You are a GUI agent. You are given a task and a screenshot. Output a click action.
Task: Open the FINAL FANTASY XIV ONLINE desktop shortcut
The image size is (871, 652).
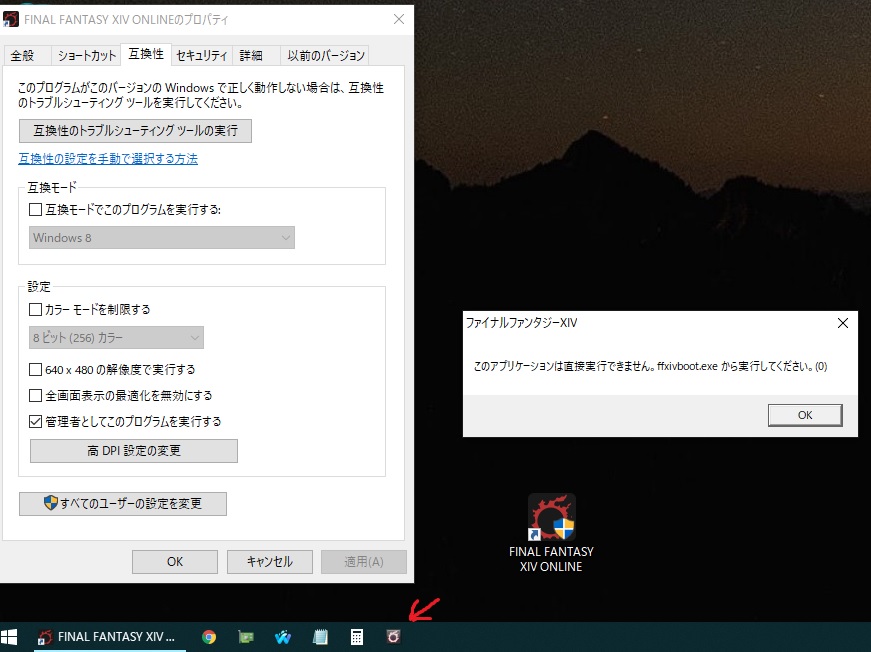click(551, 533)
